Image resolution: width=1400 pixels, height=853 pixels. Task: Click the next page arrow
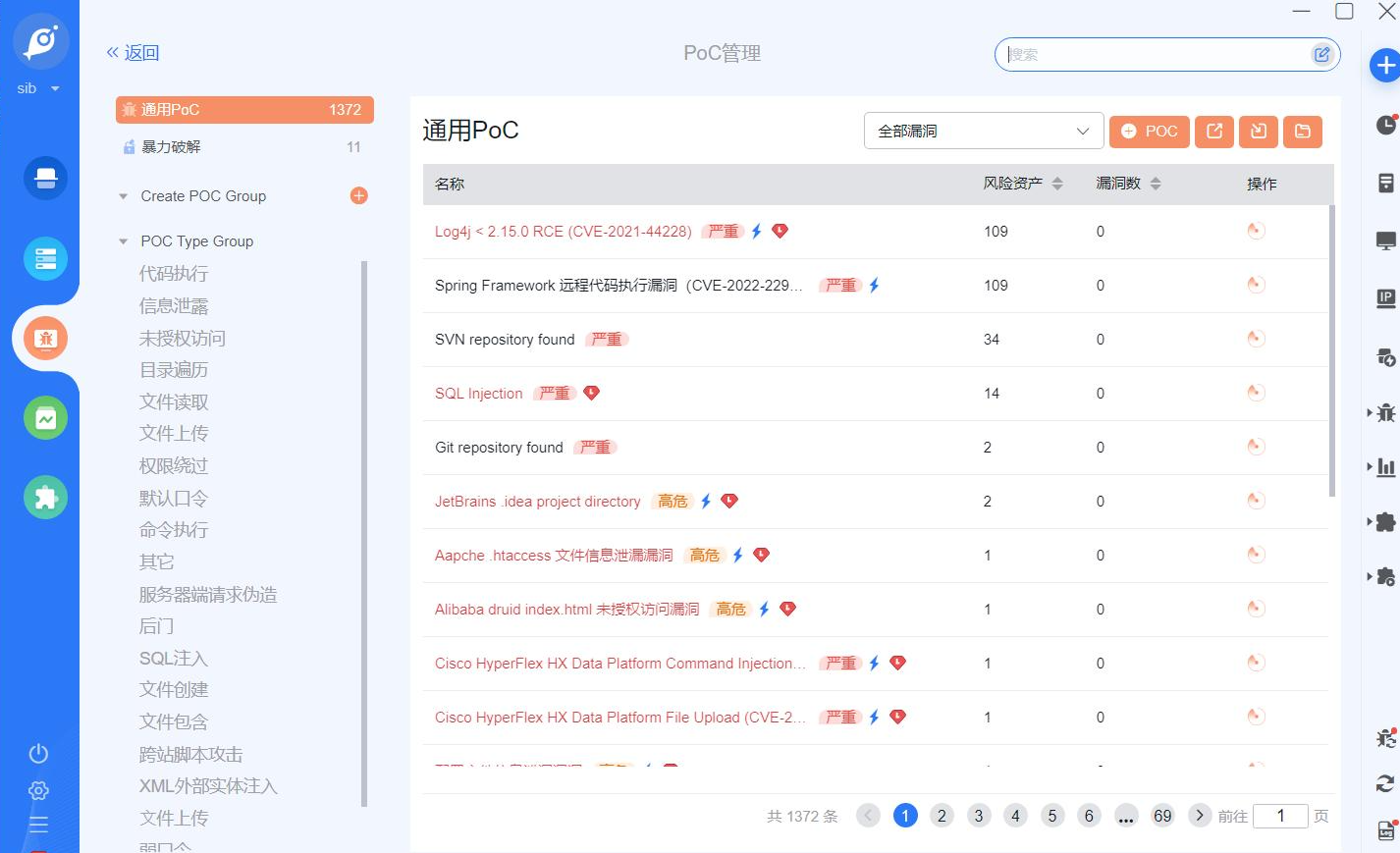pyautogui.click(x=1200, y=816)
